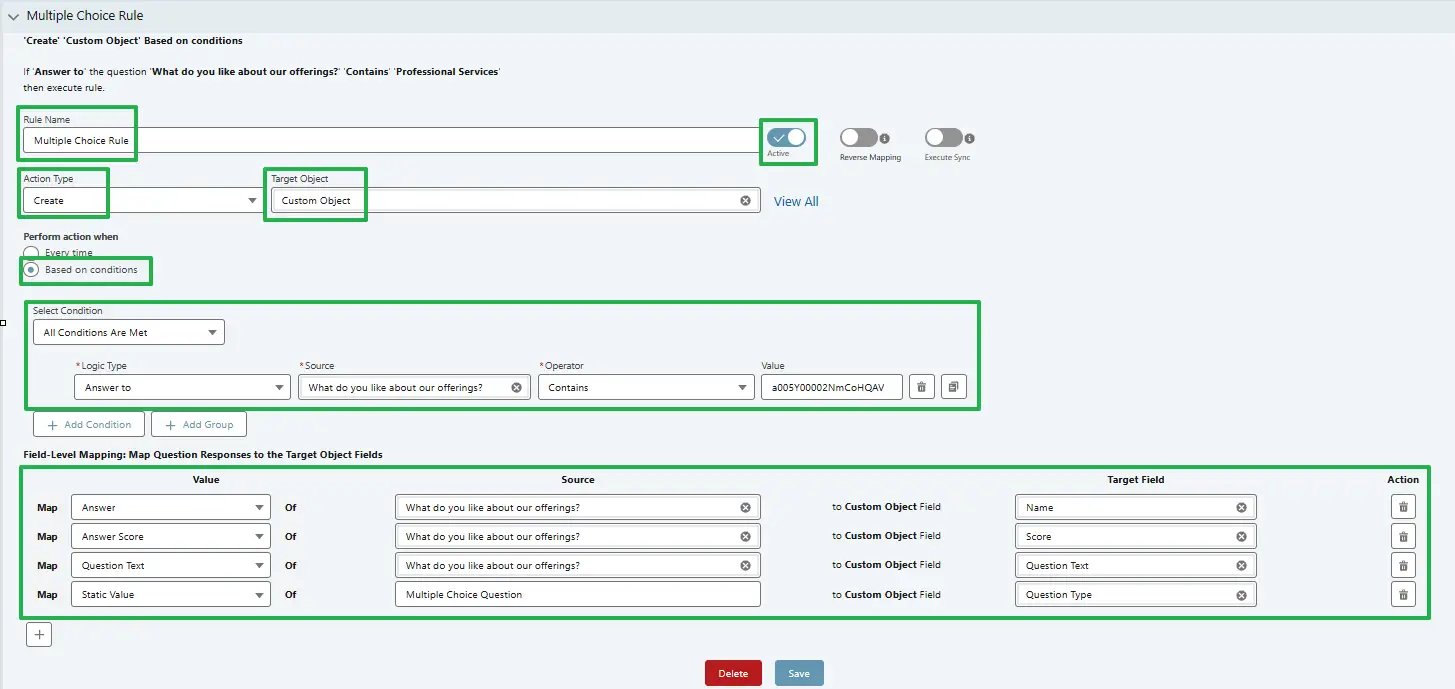Click the Target Object field
Screen dimensions: 1455x689
pyautogui.click(x=515, y=200)
